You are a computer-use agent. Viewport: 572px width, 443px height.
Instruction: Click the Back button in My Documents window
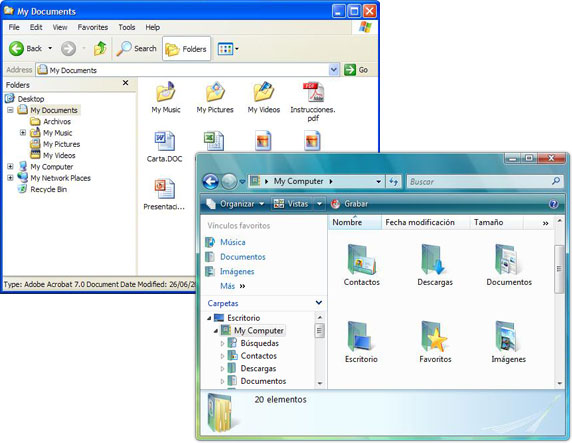[25, 49]
